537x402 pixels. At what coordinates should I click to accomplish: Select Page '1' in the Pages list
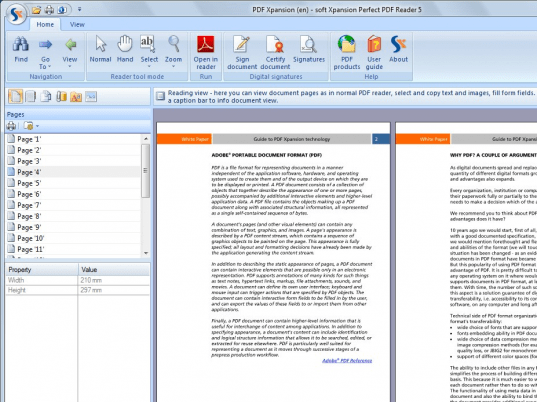click(x=74, y=139)
